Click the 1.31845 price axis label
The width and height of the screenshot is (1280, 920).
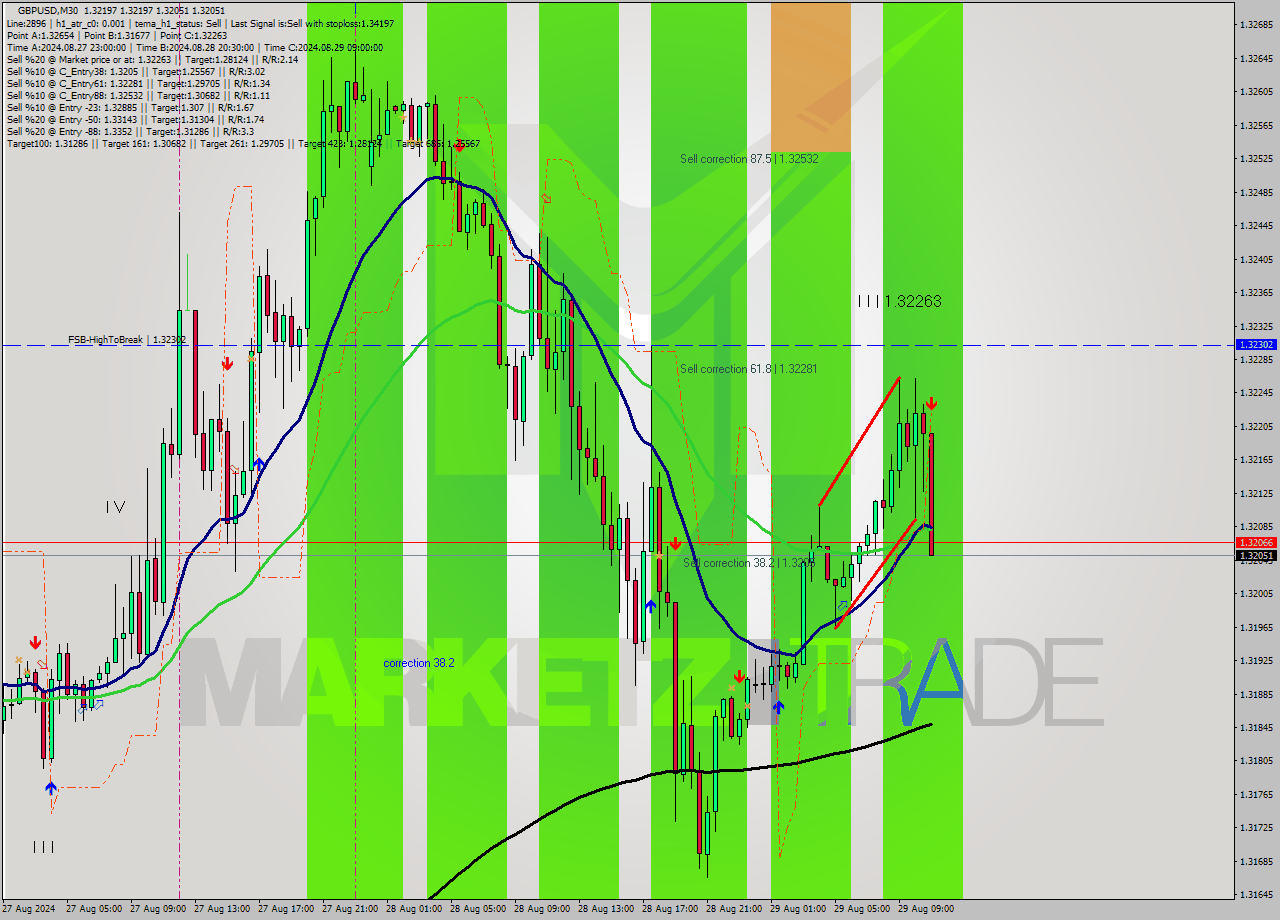[x=1256, y=727]
